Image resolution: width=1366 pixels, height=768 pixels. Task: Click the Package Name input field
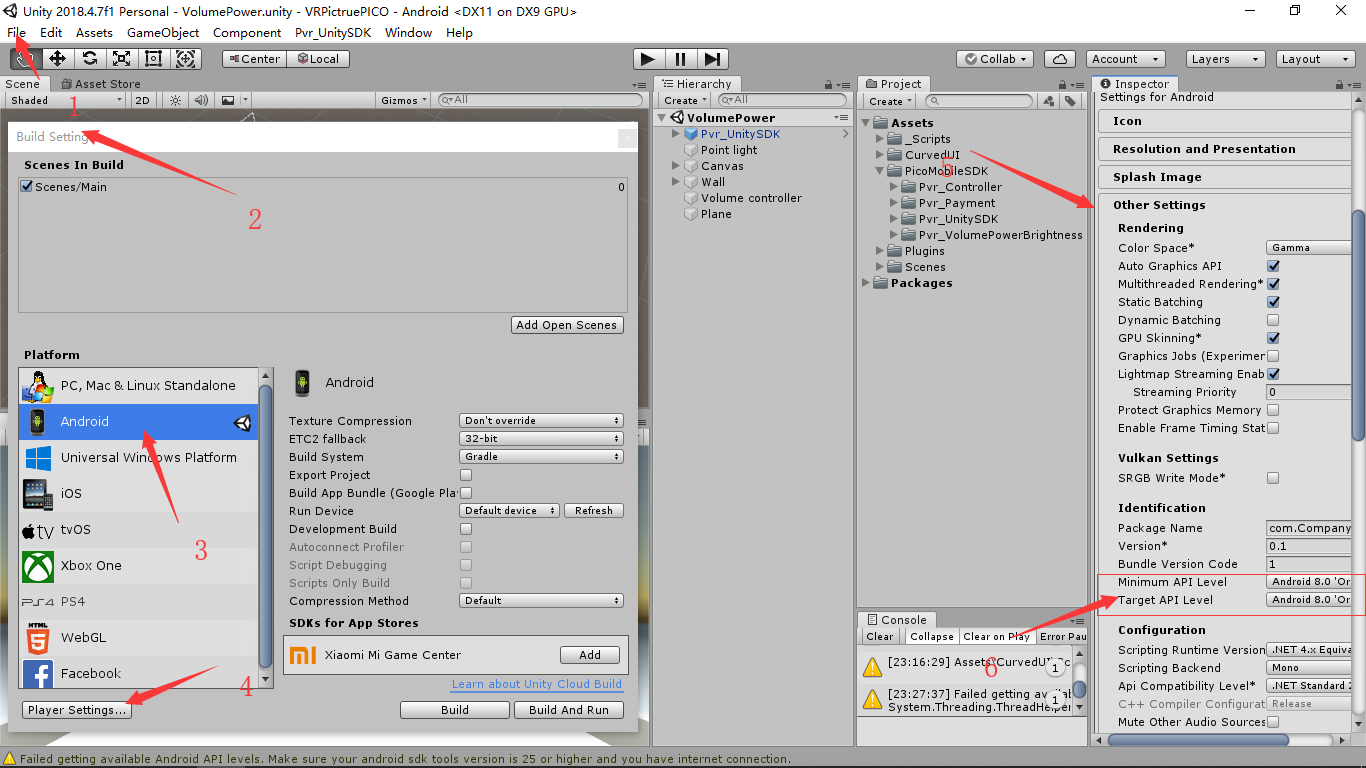(x=1308, y=528)
